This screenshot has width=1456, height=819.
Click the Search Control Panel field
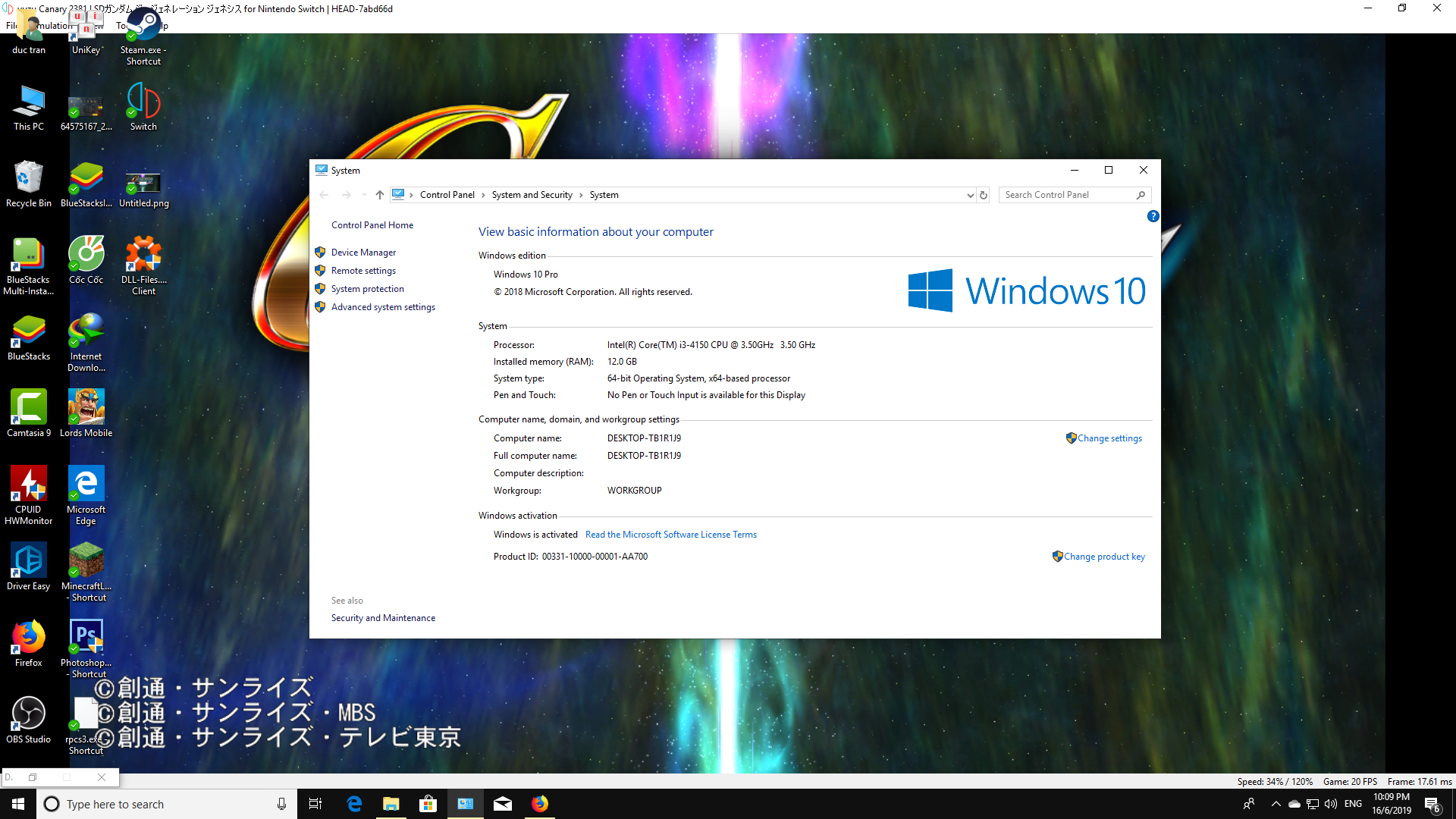[x=1075, y=195]
